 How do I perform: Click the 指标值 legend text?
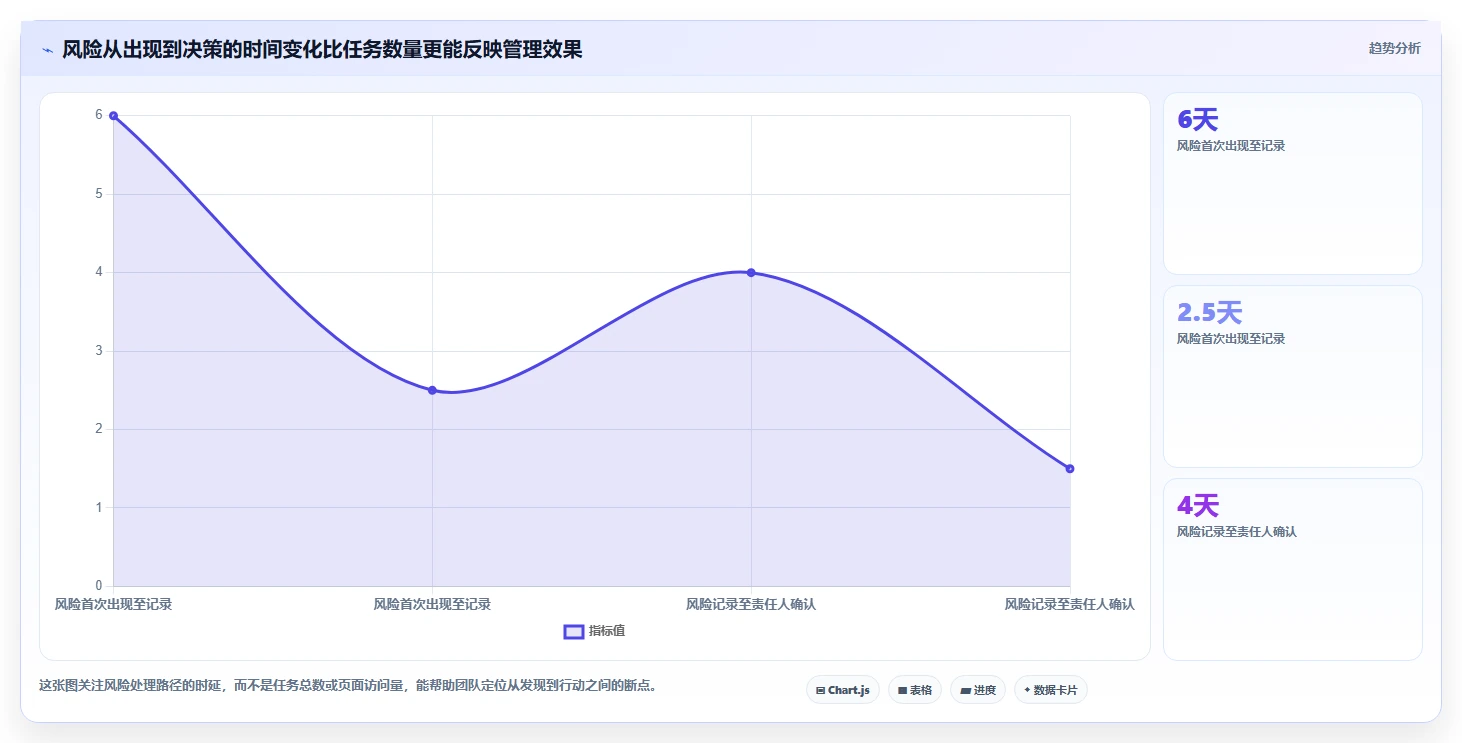[x=607, y=631]
